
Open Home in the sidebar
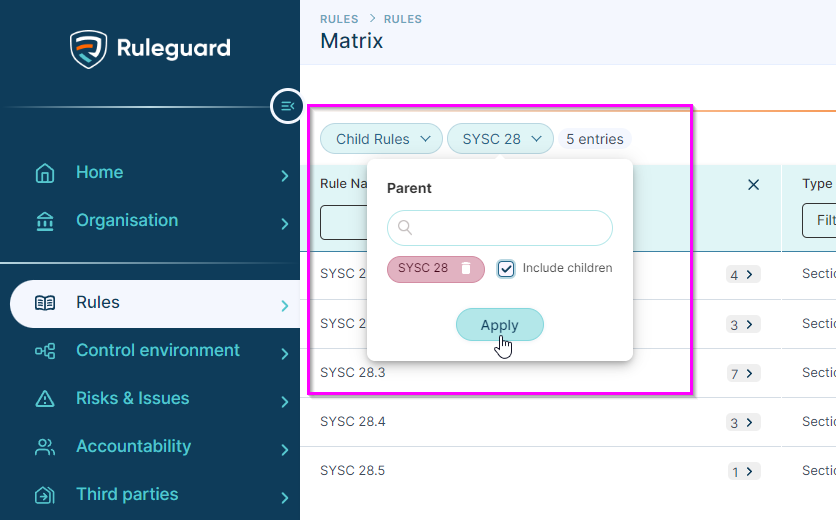click(x=99, y=172)
